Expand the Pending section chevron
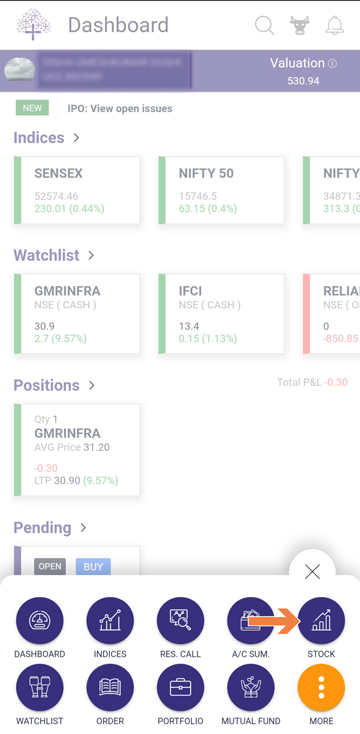This screenshot has height=734, width=360. coord(83,528)
